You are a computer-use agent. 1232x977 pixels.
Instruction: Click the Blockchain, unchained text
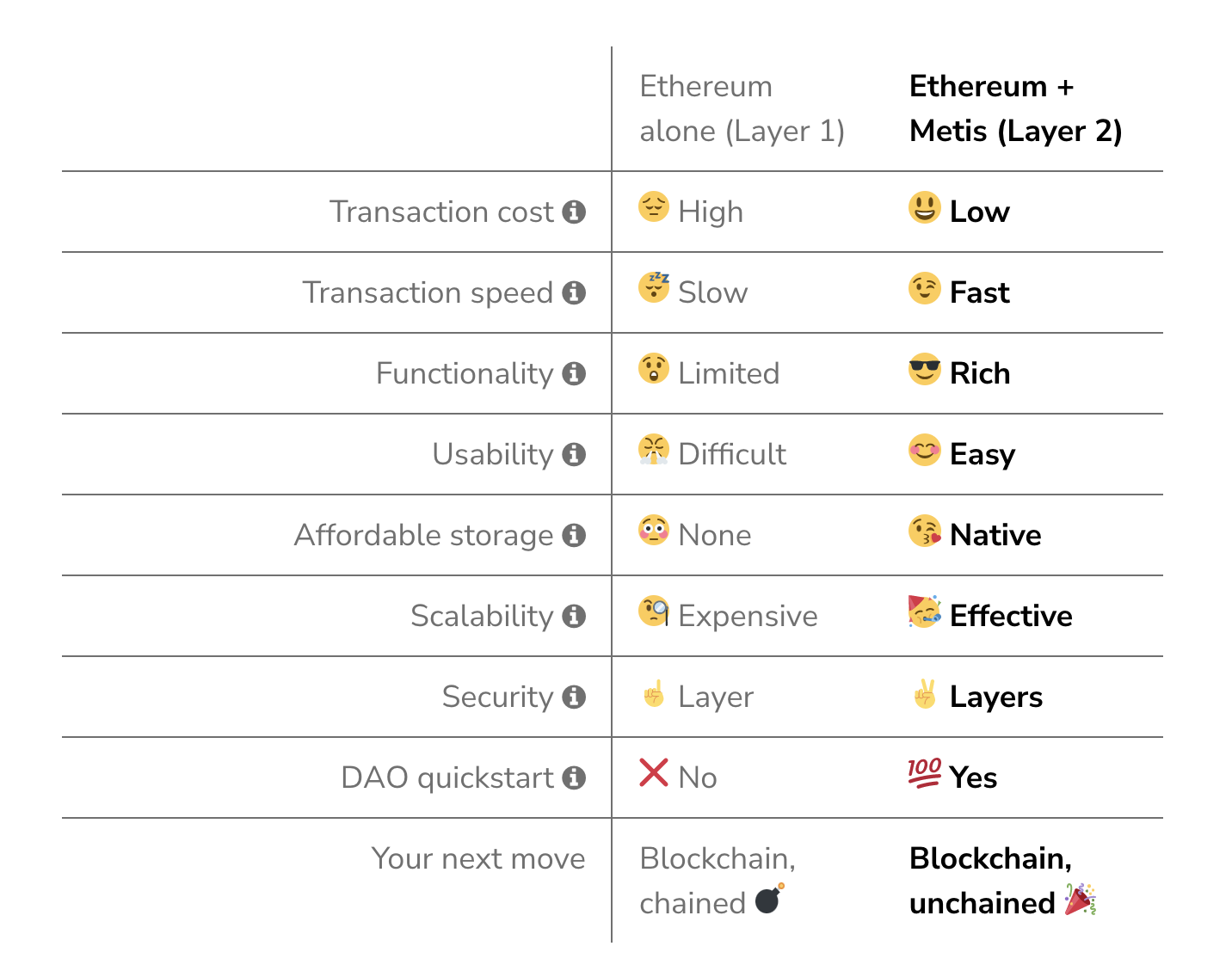pyautogui.click(x=989, y=881)
